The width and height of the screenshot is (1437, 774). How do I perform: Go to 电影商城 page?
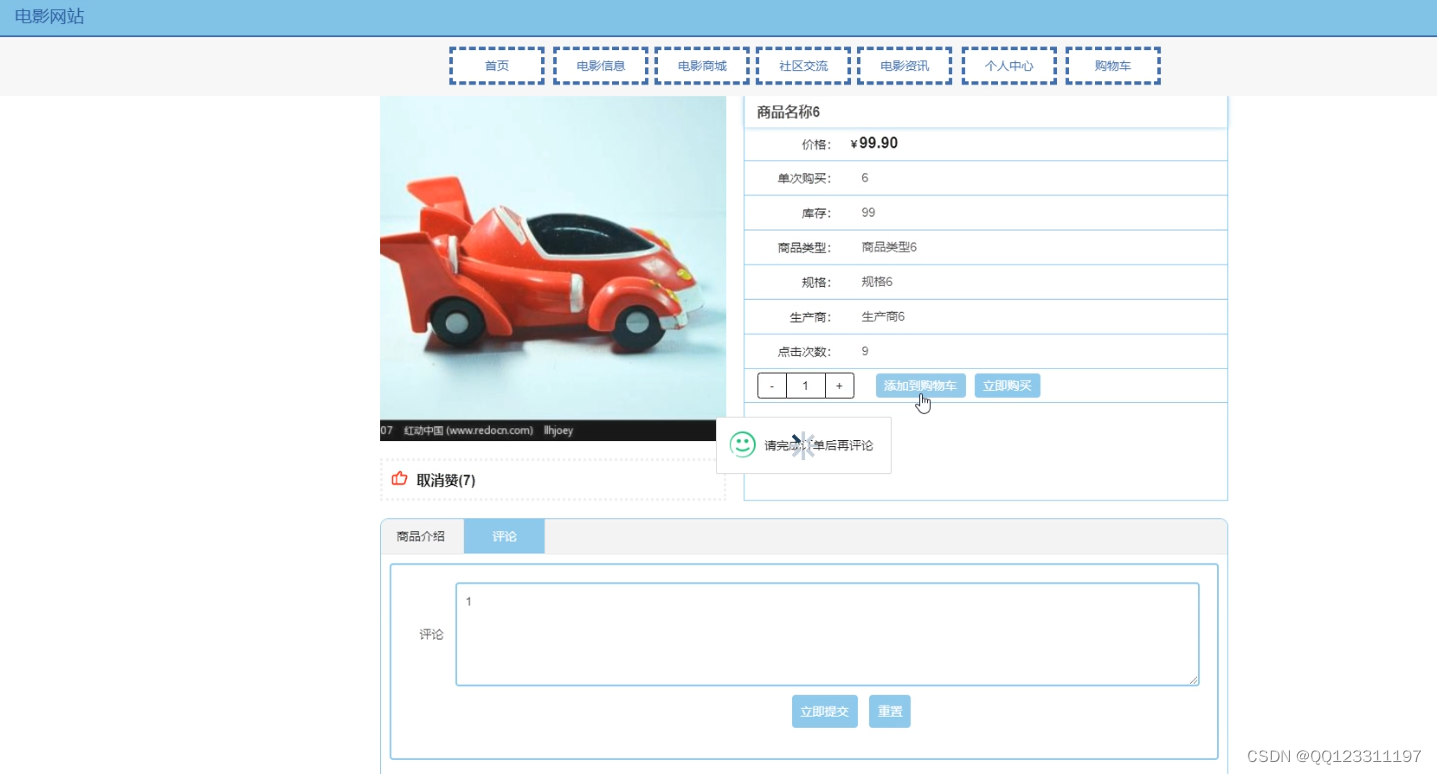coord(702,66)
